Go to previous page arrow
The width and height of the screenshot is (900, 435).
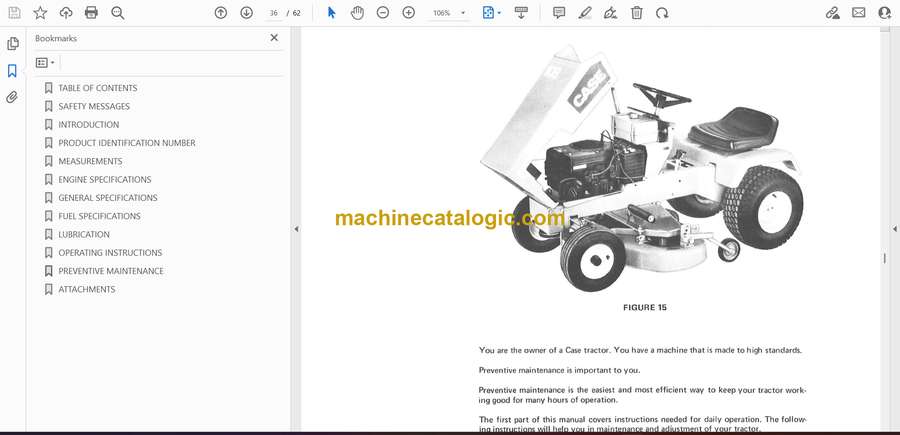(221, 13)
